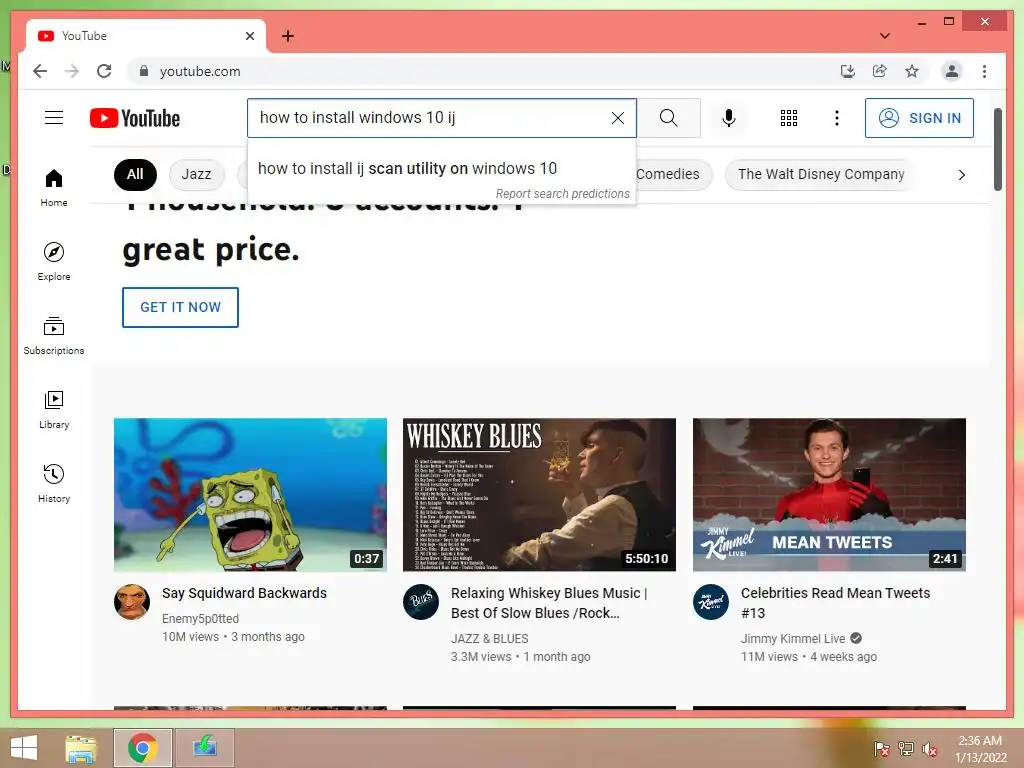1024x768 pixels.
Task: Click the magnifier search button
Action: 668,118
